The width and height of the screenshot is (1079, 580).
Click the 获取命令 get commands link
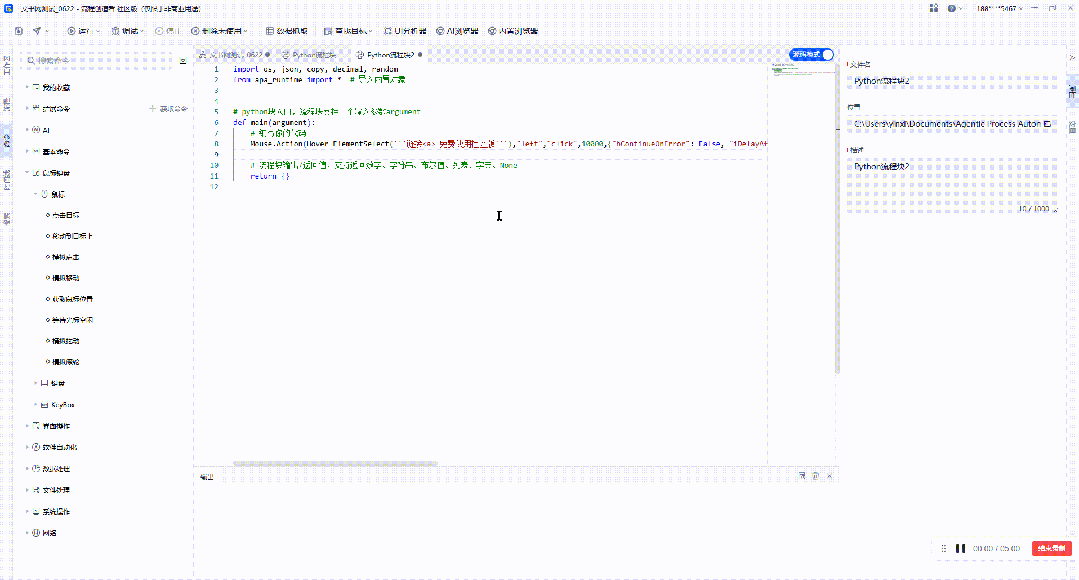tap(169, 109)
